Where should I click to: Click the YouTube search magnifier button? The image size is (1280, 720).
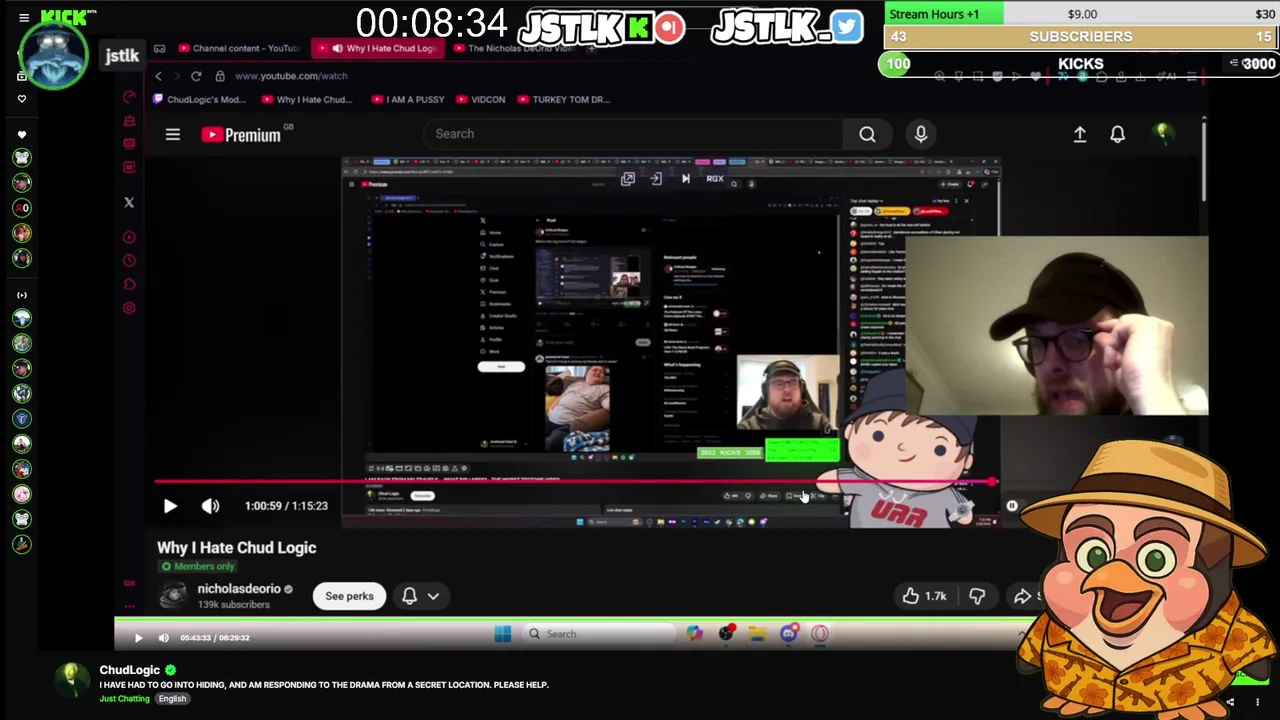click(x=867, y=134)
